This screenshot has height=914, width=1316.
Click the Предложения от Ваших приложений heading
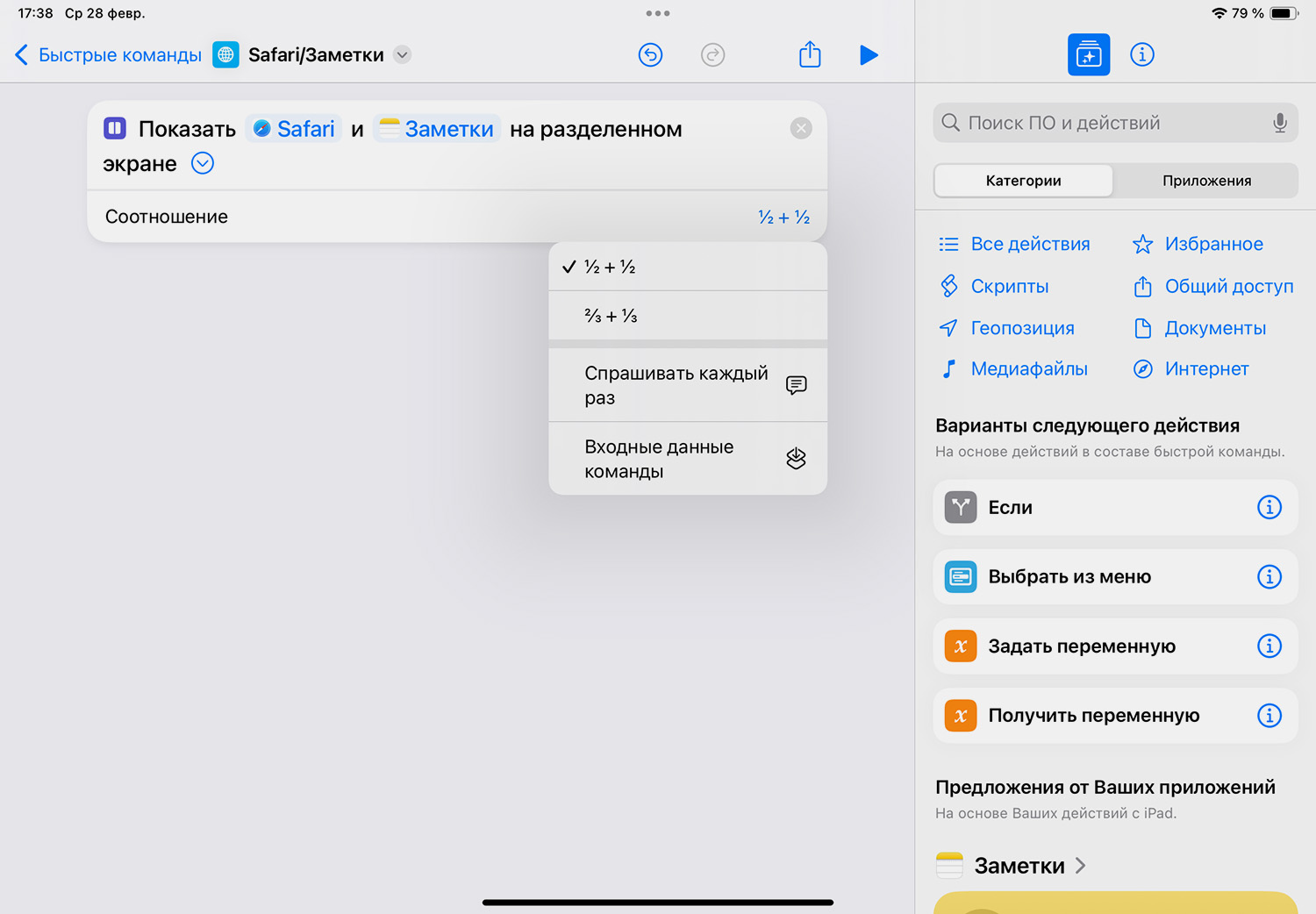click(1105, 787)
